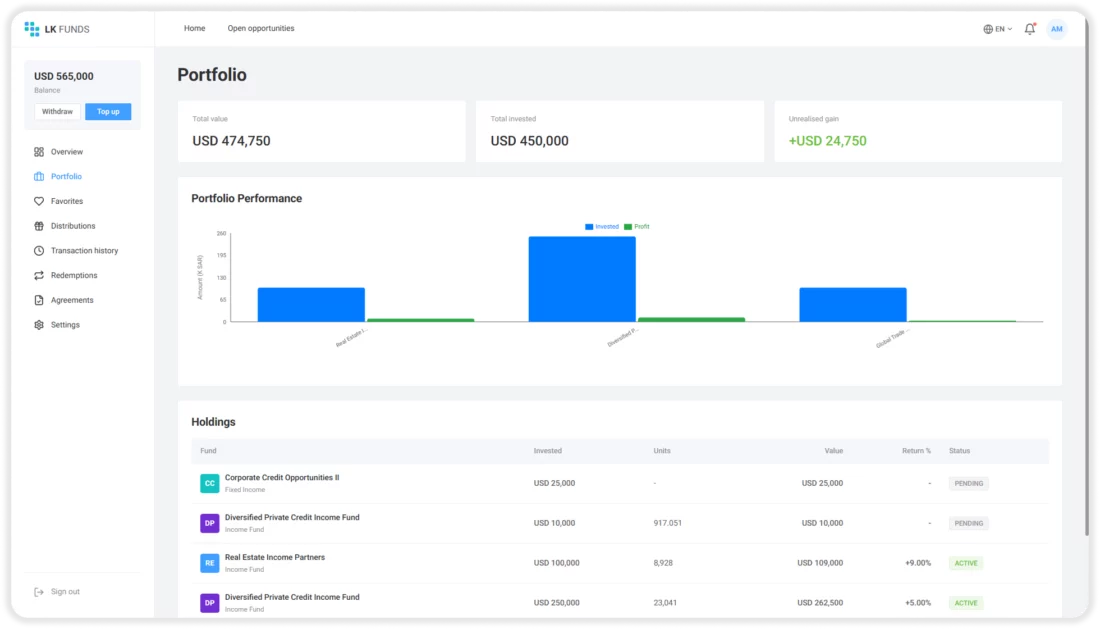Click the USD 109,000 value cell
The image size is (1100, 629).
click(x=820, y=563)
